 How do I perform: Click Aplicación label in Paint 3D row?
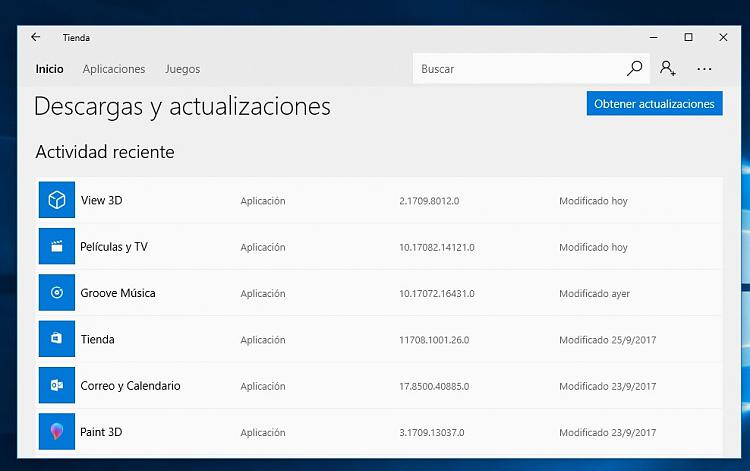(263, 433)
